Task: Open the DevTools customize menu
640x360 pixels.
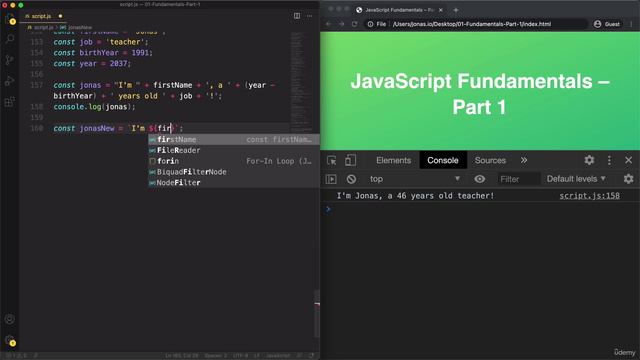Action: click(x=609, y=160)
